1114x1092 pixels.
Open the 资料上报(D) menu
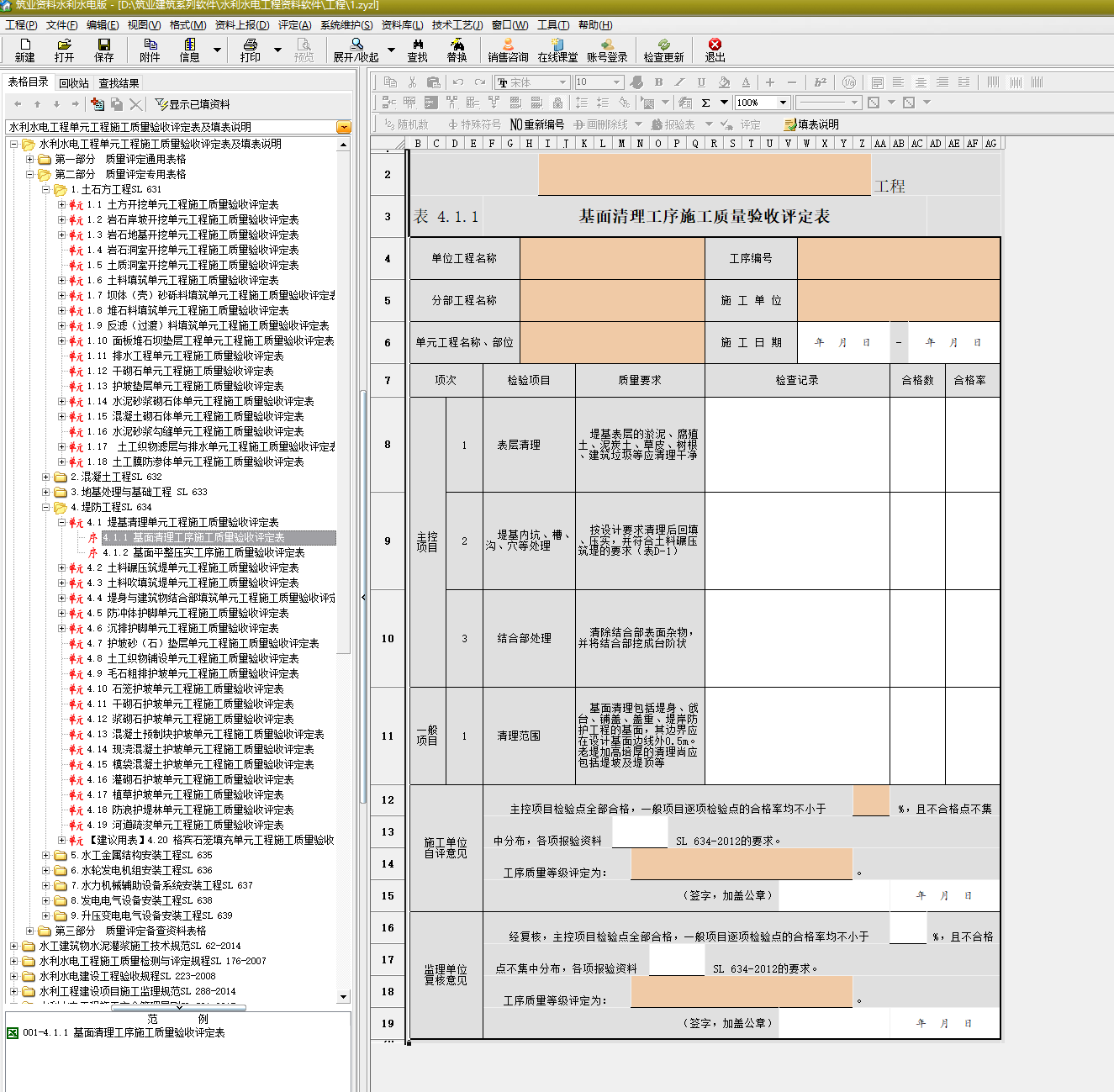(x=242, y=25)
